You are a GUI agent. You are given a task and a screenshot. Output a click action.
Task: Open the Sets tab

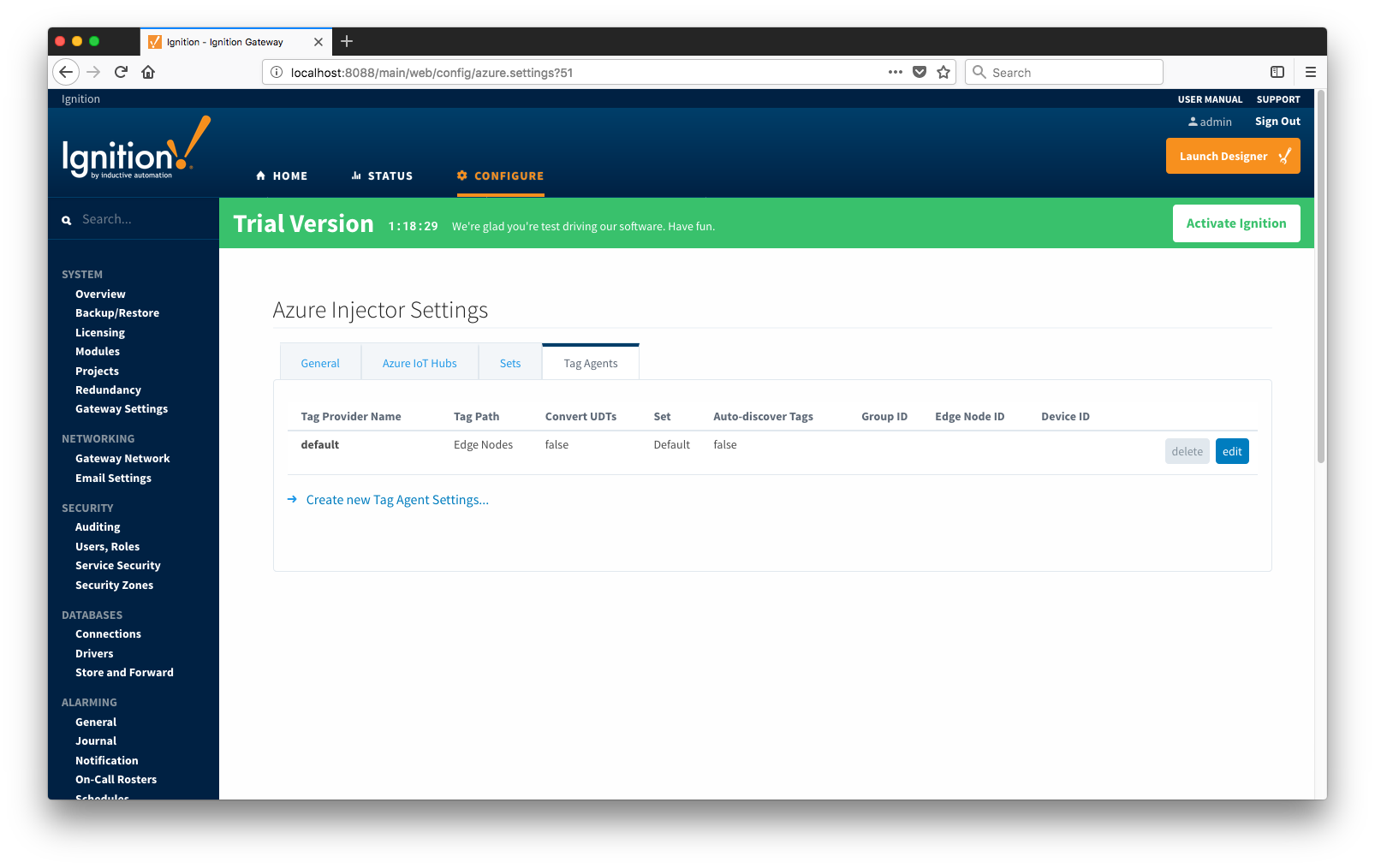(x=510, y=363)
